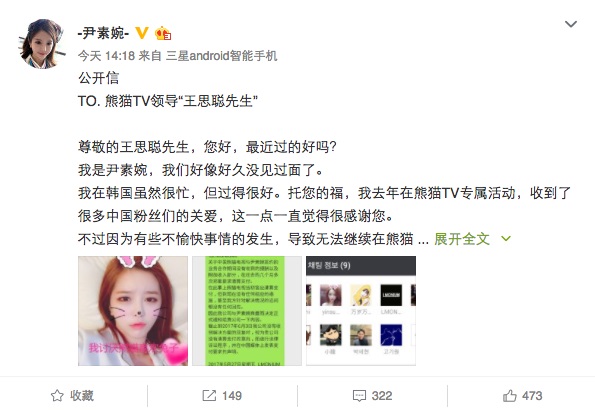Open the -尹素婉- username link
This screenshot has width=595, height=412.
tap(103, 33)
